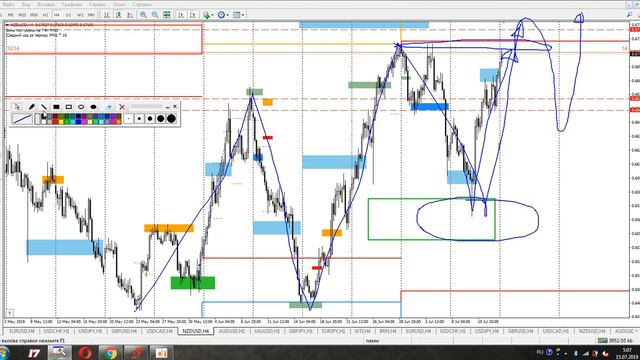Open Google Chrome from the taskbar
This screenshot has height=360, width=640.
pyautogui.click(x=110, y=353)
